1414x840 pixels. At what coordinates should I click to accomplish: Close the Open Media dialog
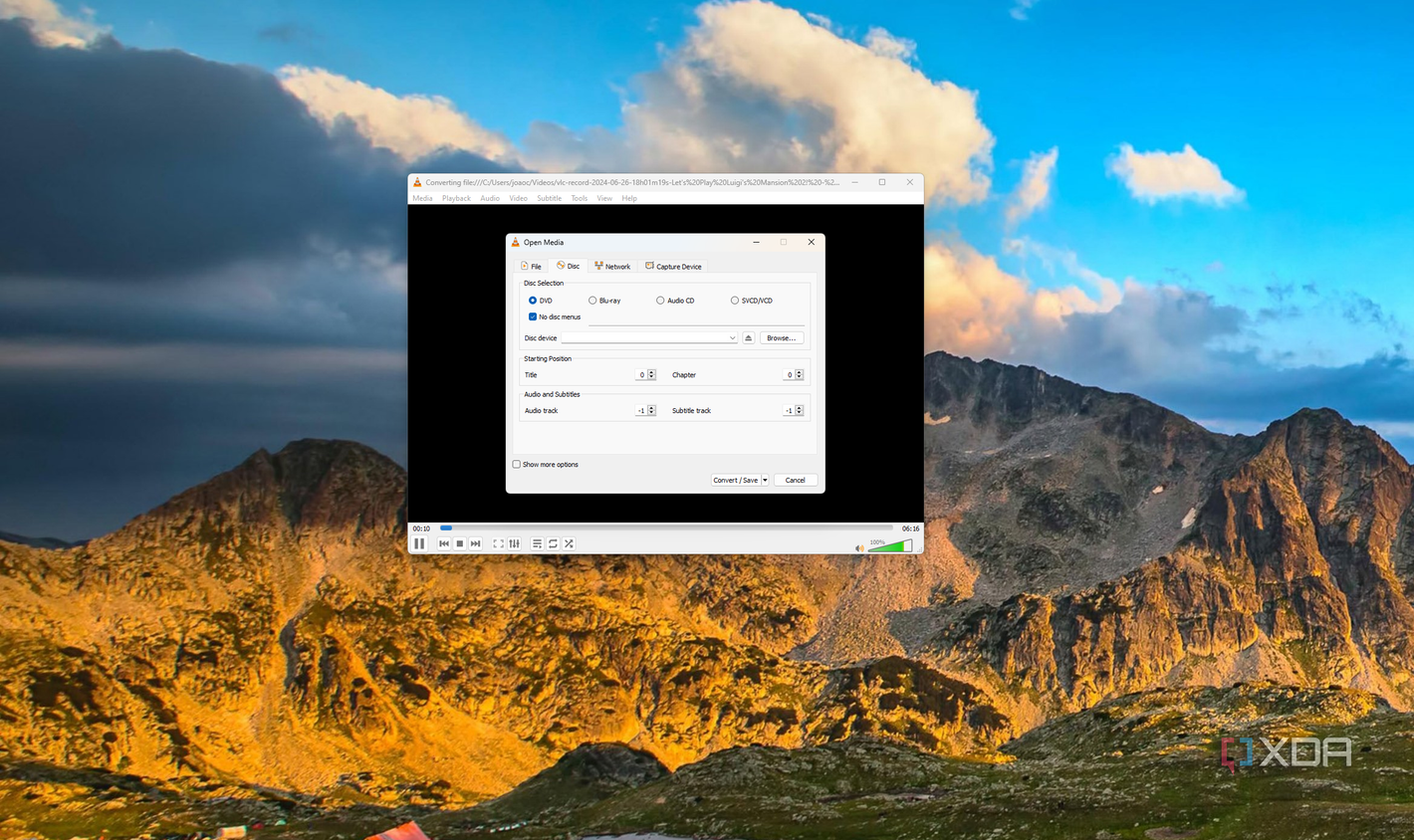(x=811, y=242)
